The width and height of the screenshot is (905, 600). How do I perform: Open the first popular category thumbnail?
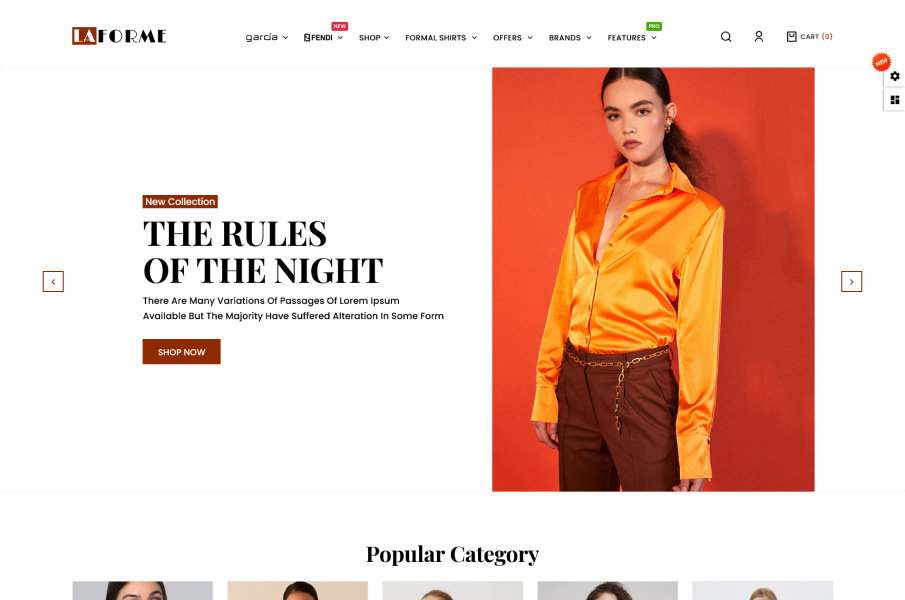[143, 590]
